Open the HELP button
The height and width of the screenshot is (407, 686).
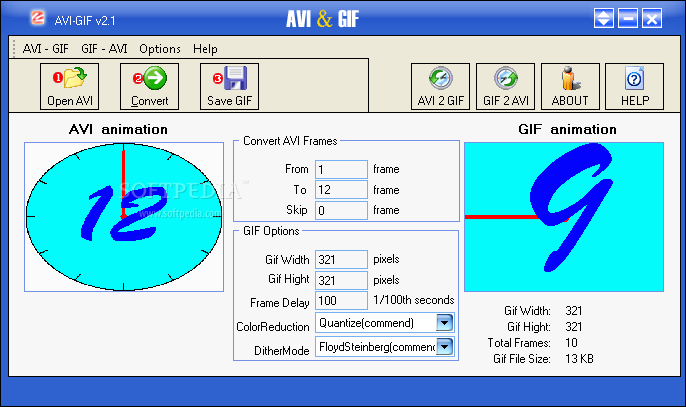634,86
